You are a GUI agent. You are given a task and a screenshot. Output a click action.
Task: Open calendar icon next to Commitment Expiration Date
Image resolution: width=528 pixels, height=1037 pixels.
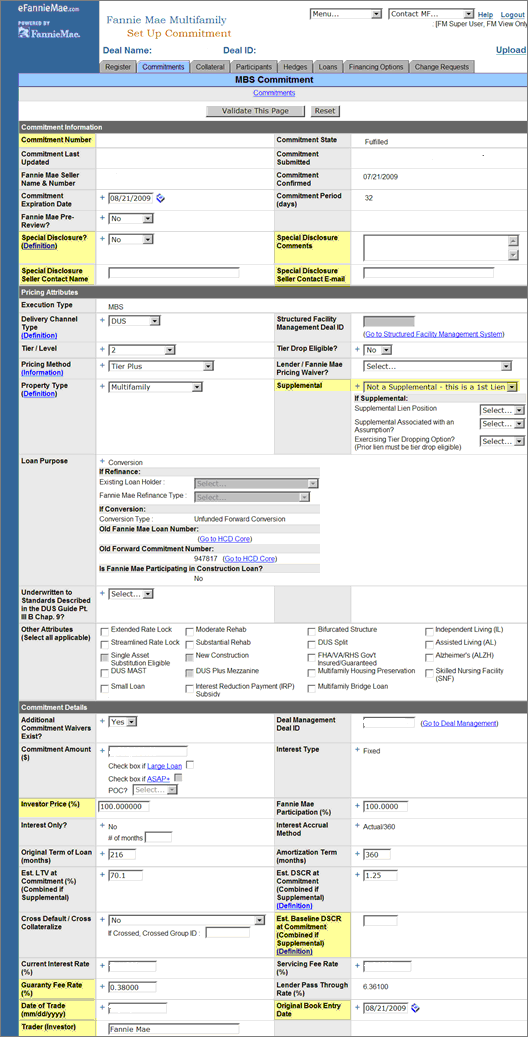pyautogui.click(x=160, y=198)
